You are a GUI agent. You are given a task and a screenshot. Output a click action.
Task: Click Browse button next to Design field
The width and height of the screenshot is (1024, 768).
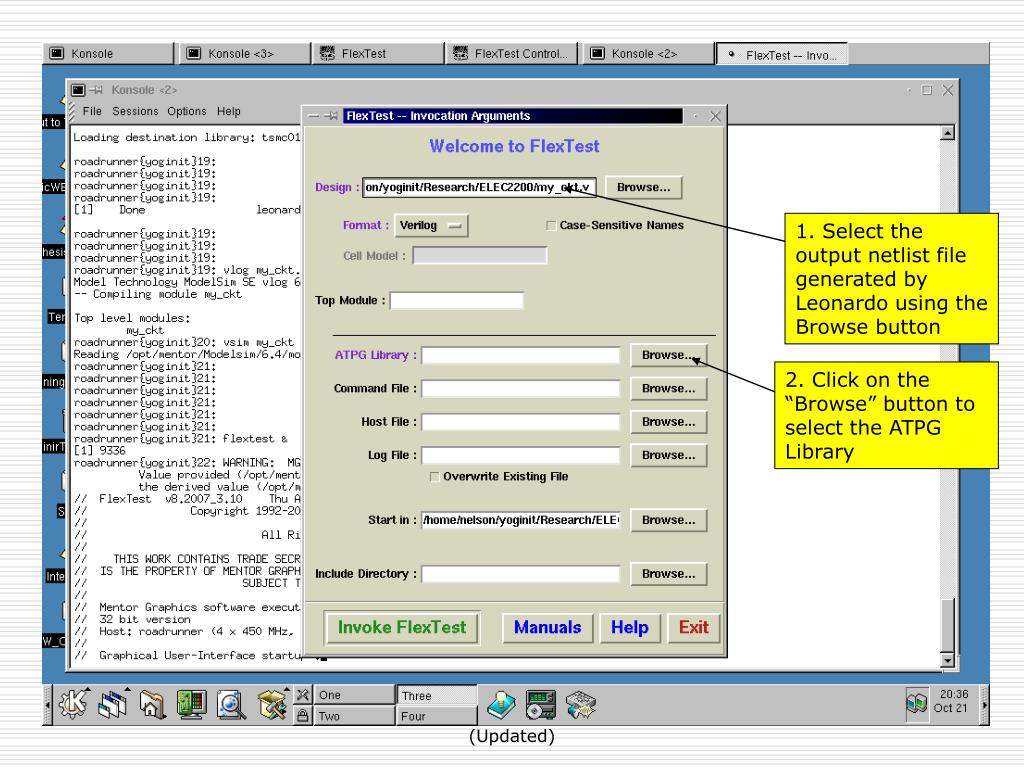point(644,187)
